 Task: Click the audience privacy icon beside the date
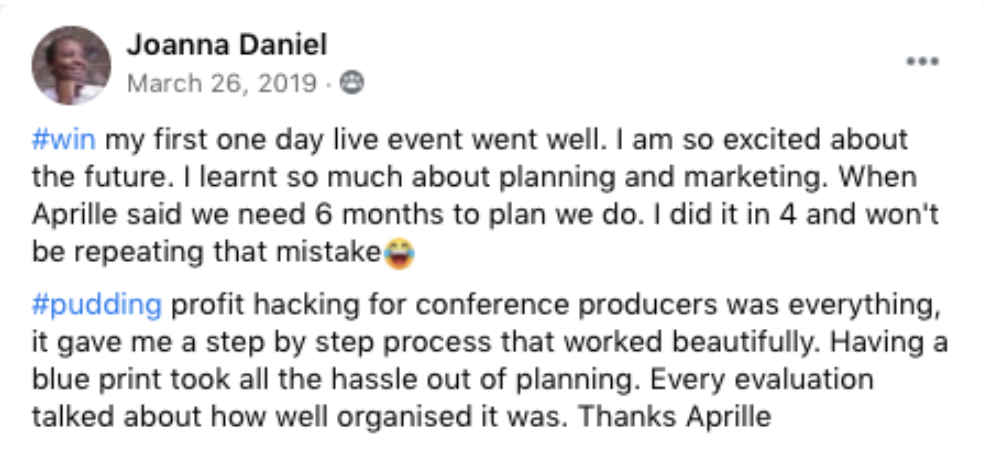click(x=351, y=84)
